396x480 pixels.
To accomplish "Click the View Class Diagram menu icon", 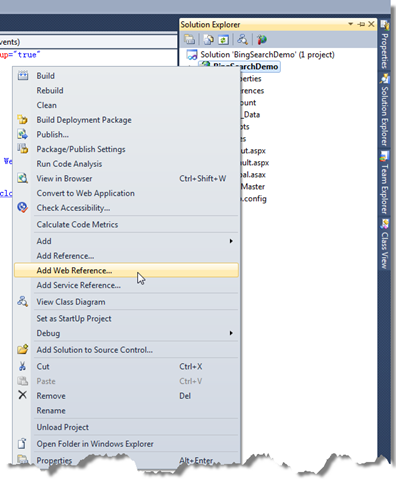I will coord(23,302).
